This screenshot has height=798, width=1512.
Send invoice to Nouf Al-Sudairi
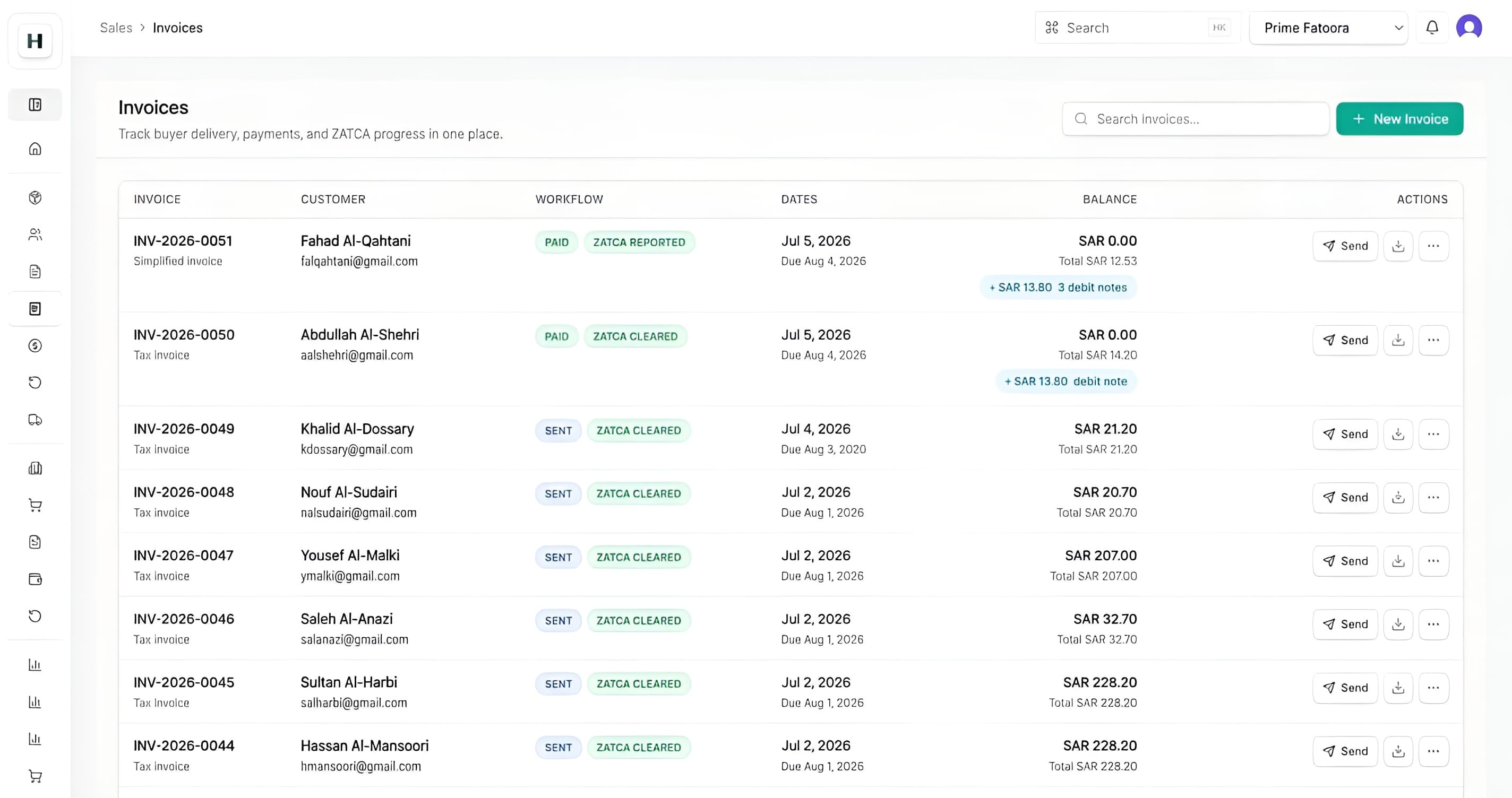pyautogui.click(x=1345, y=498)
